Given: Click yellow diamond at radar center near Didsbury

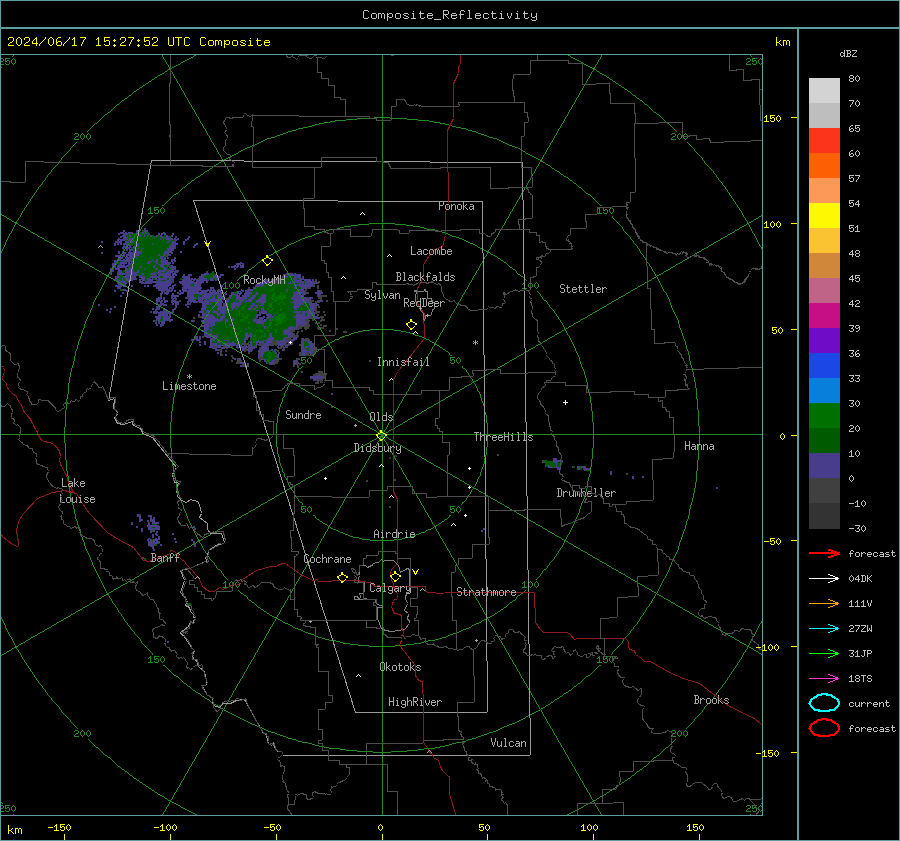Looking at the screenshot, I should point(381,436).
